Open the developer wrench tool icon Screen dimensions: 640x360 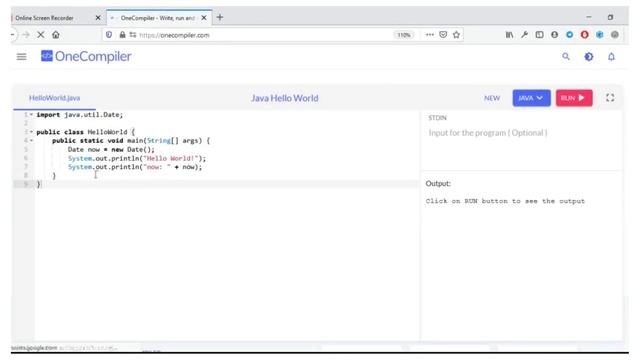(x=524, y=35)
